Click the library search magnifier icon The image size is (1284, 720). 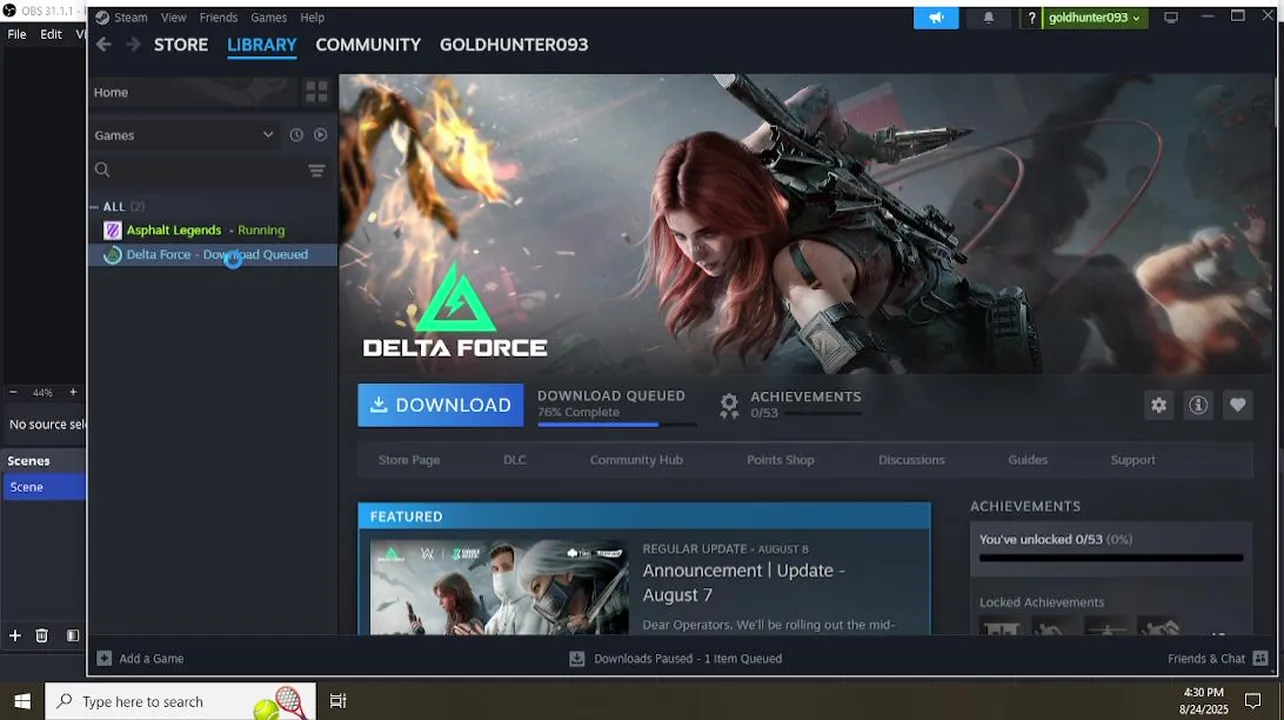(x=102, y=170)
